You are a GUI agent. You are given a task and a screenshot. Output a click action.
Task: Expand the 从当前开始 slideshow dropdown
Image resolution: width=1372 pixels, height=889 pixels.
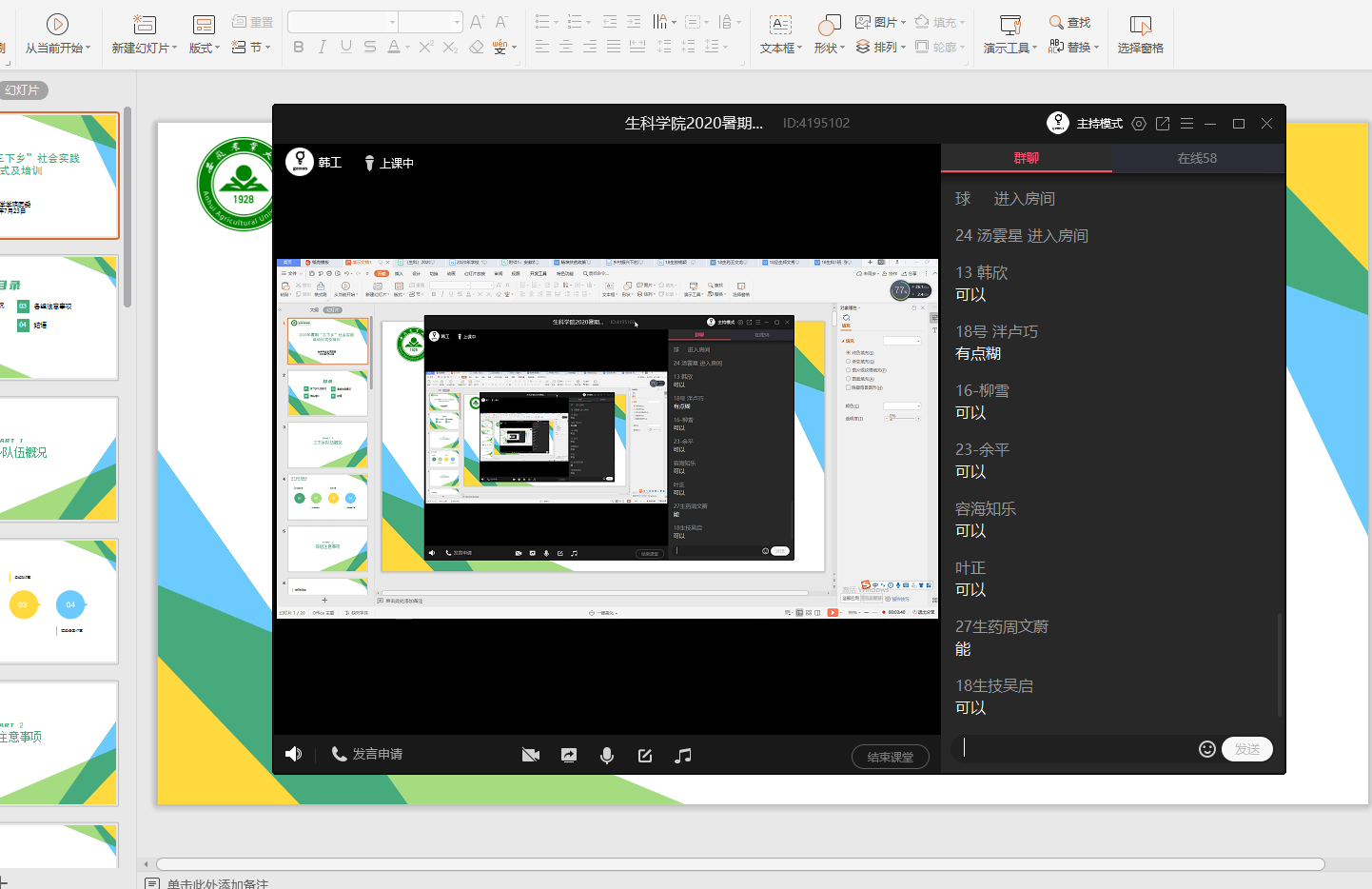click(x=88, y=49)
